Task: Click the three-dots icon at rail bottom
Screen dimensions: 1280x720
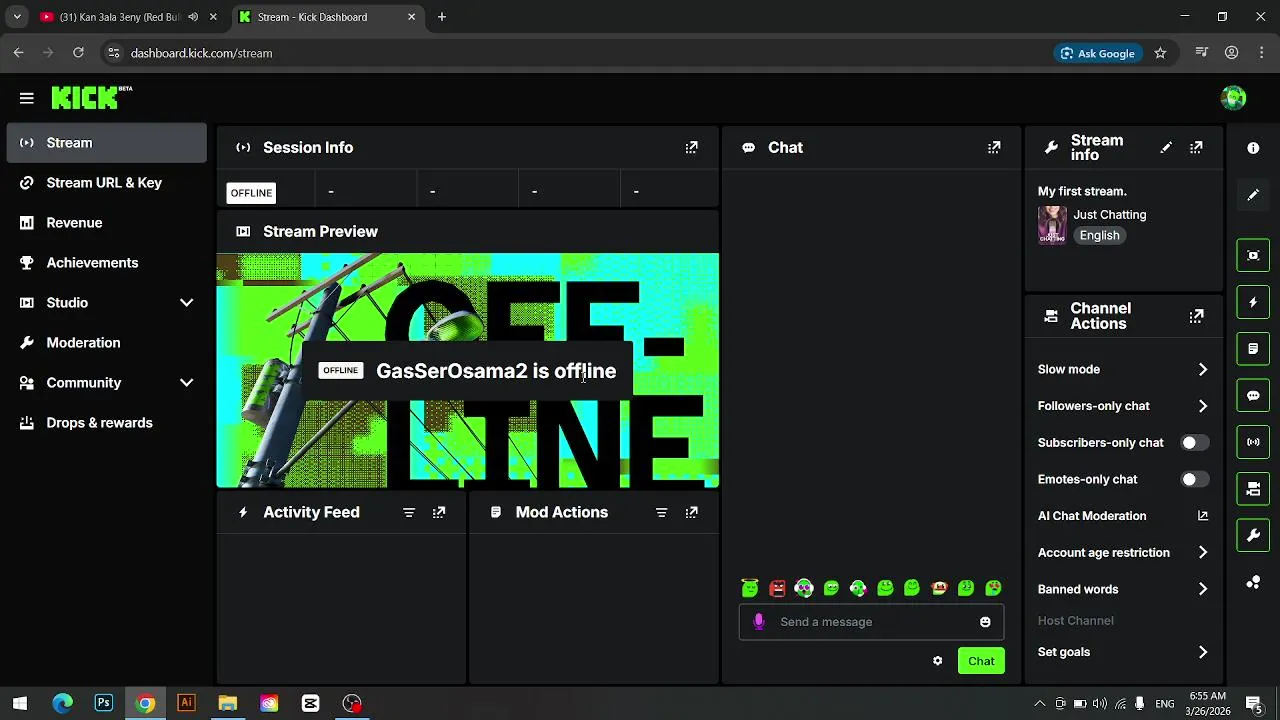Action: point(1253,582)
